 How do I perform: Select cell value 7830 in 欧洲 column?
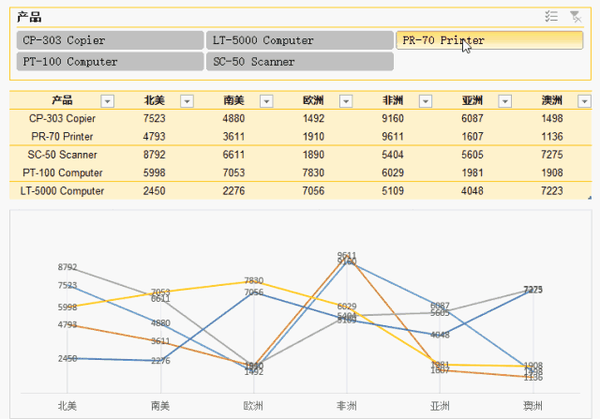[x=313, y=173]
